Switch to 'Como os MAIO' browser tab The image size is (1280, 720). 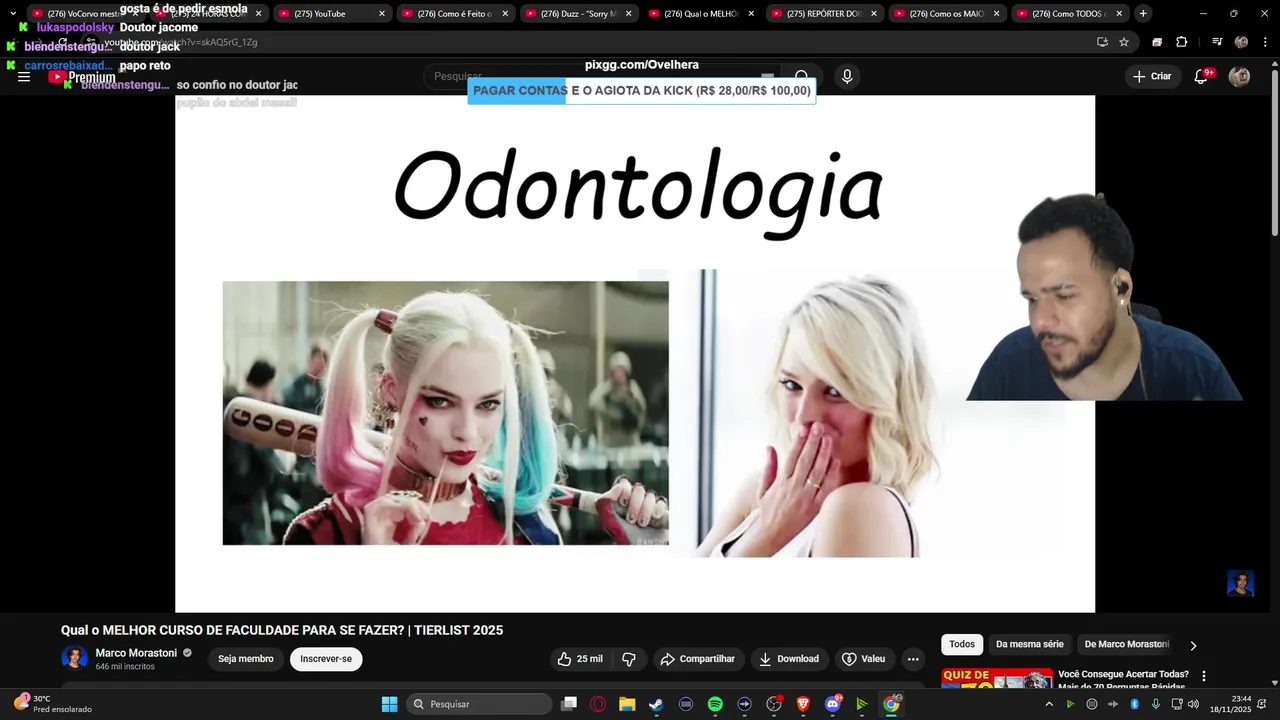(x=946, y=14)
